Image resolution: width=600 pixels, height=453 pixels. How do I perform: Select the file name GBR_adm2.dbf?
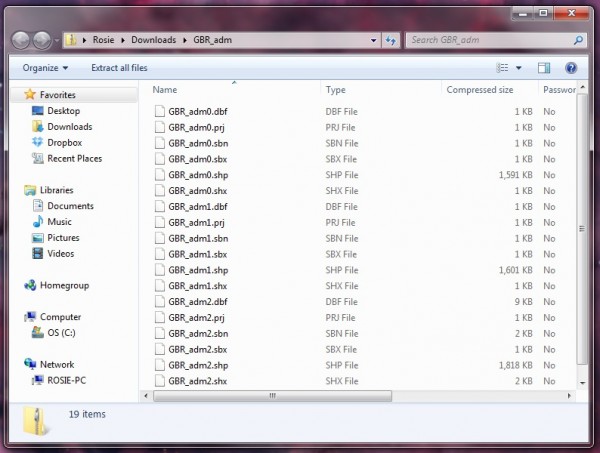[198, 302]
